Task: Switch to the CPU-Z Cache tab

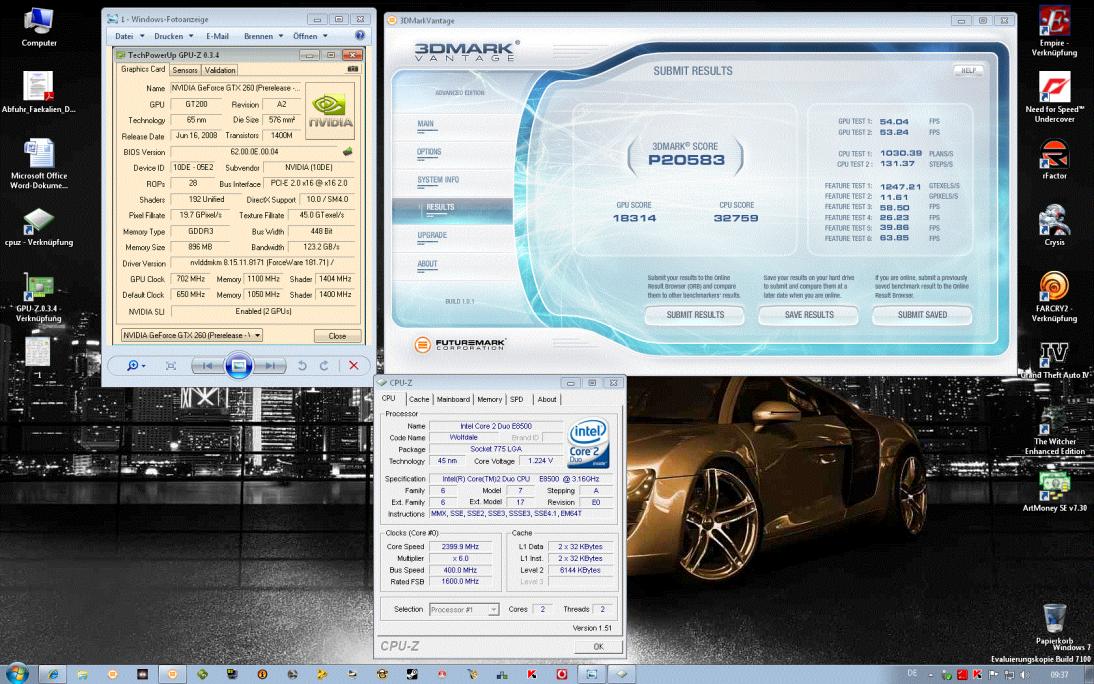Action: [419, 399]
